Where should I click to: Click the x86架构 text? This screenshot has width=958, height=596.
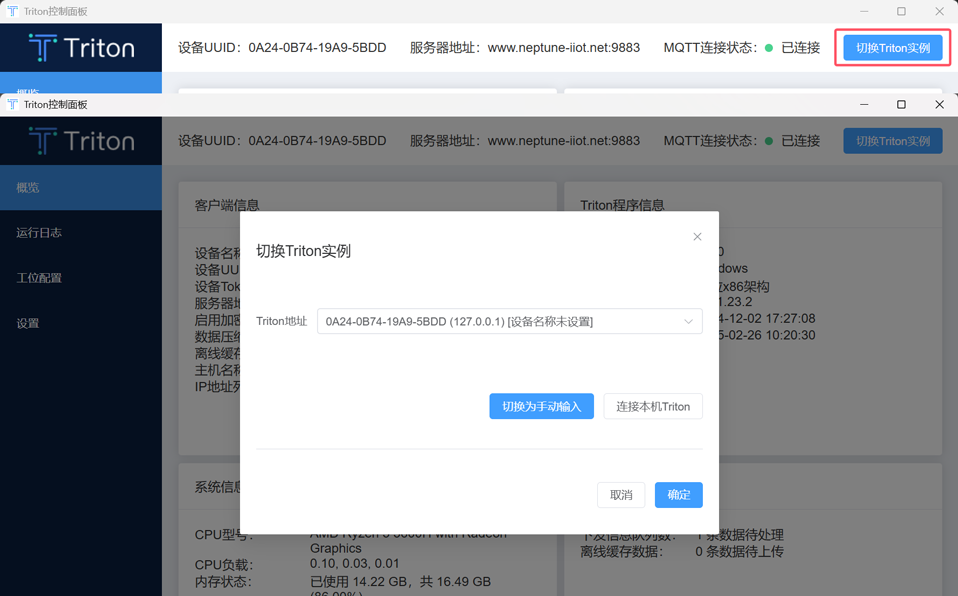[x=744, y=286]
